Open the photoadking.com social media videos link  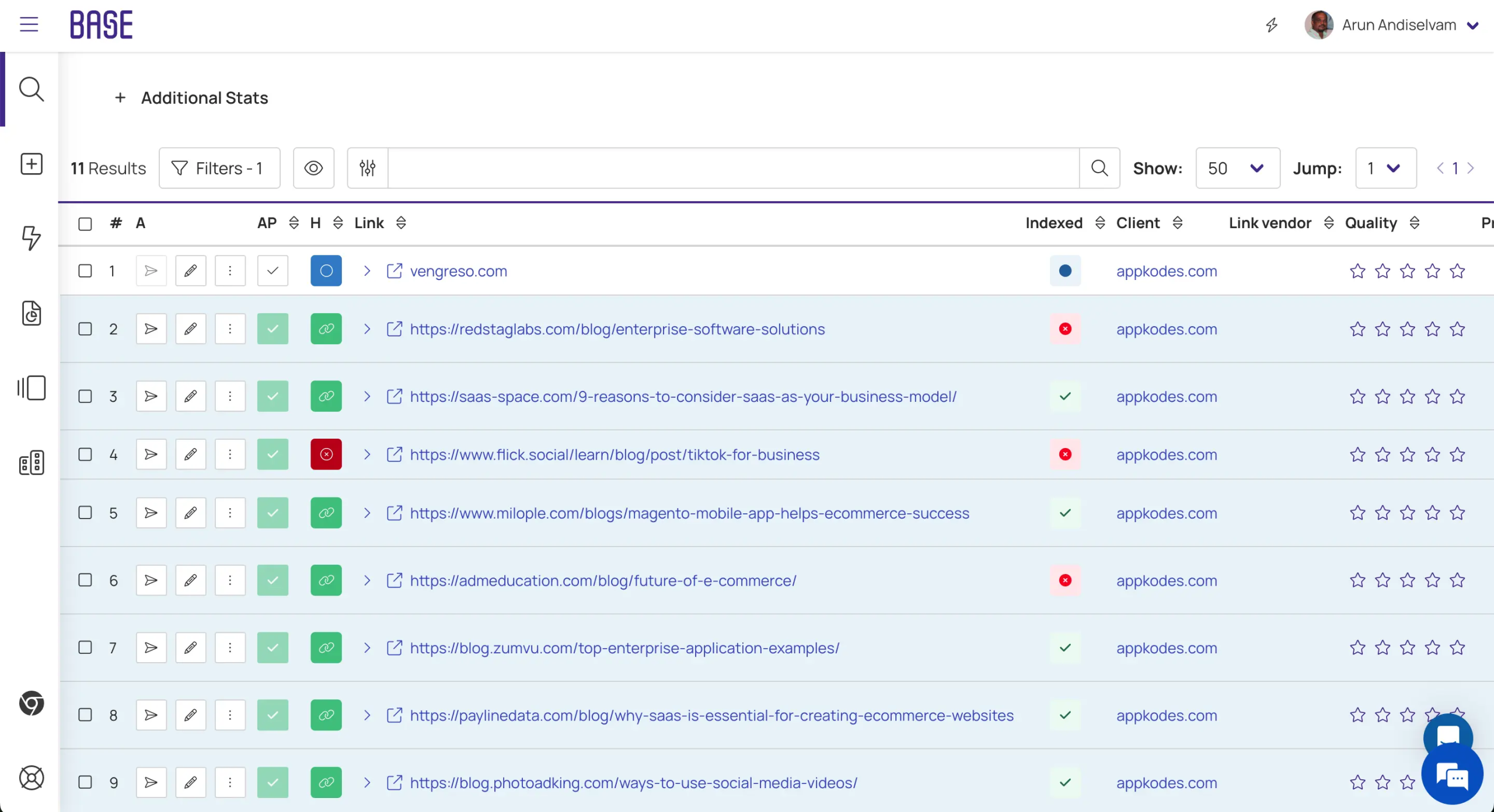click(633, 783)
